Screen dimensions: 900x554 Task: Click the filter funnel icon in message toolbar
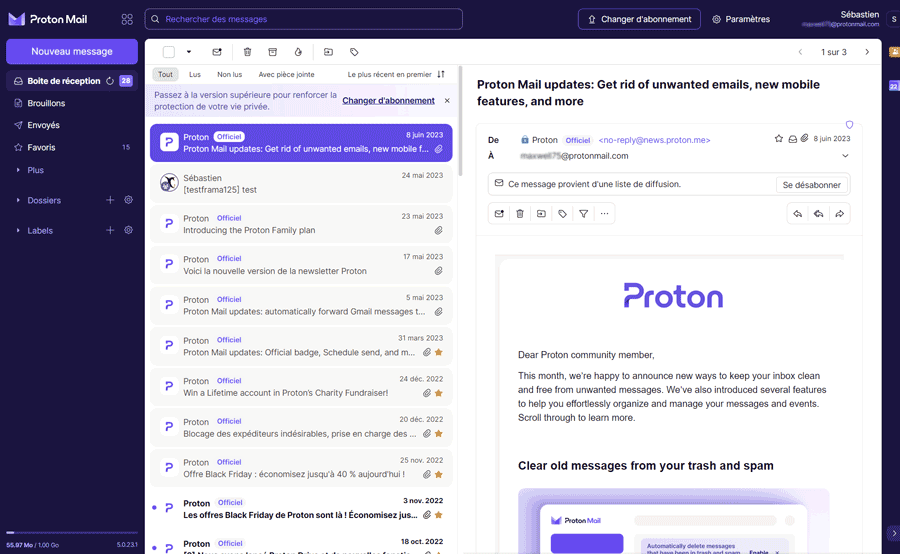[x=583, y=214]
